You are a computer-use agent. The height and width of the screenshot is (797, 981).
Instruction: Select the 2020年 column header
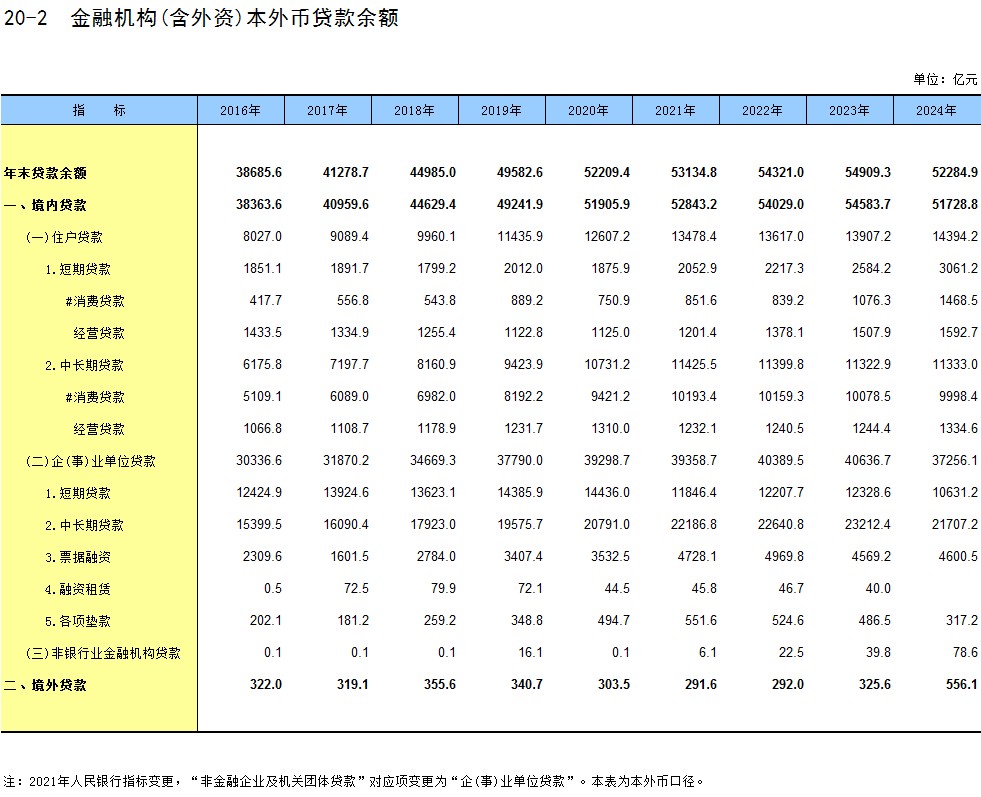pos(588,111)
